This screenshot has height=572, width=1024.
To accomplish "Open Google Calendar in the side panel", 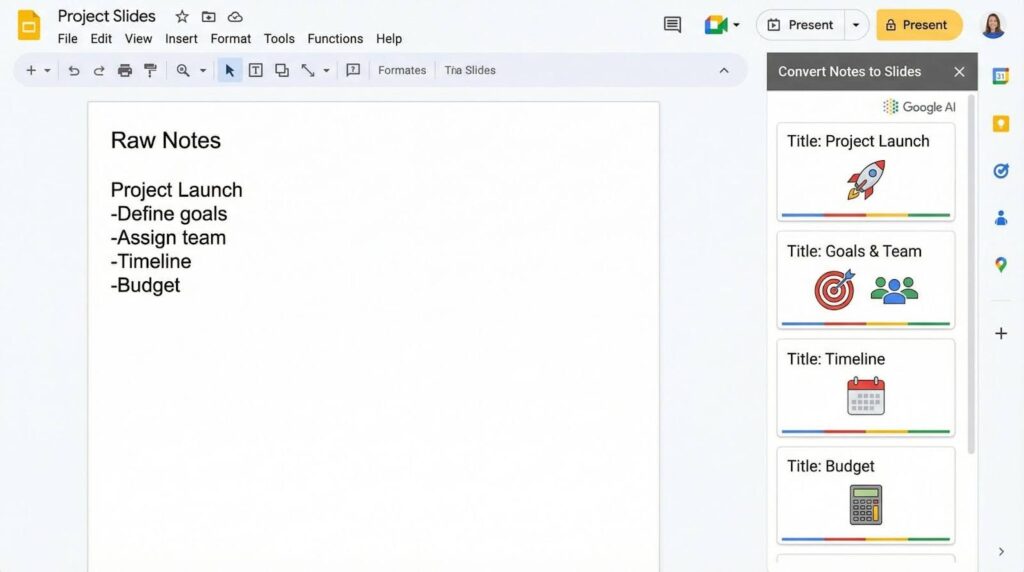I will pyautogui.click(x=1000, y=77).
